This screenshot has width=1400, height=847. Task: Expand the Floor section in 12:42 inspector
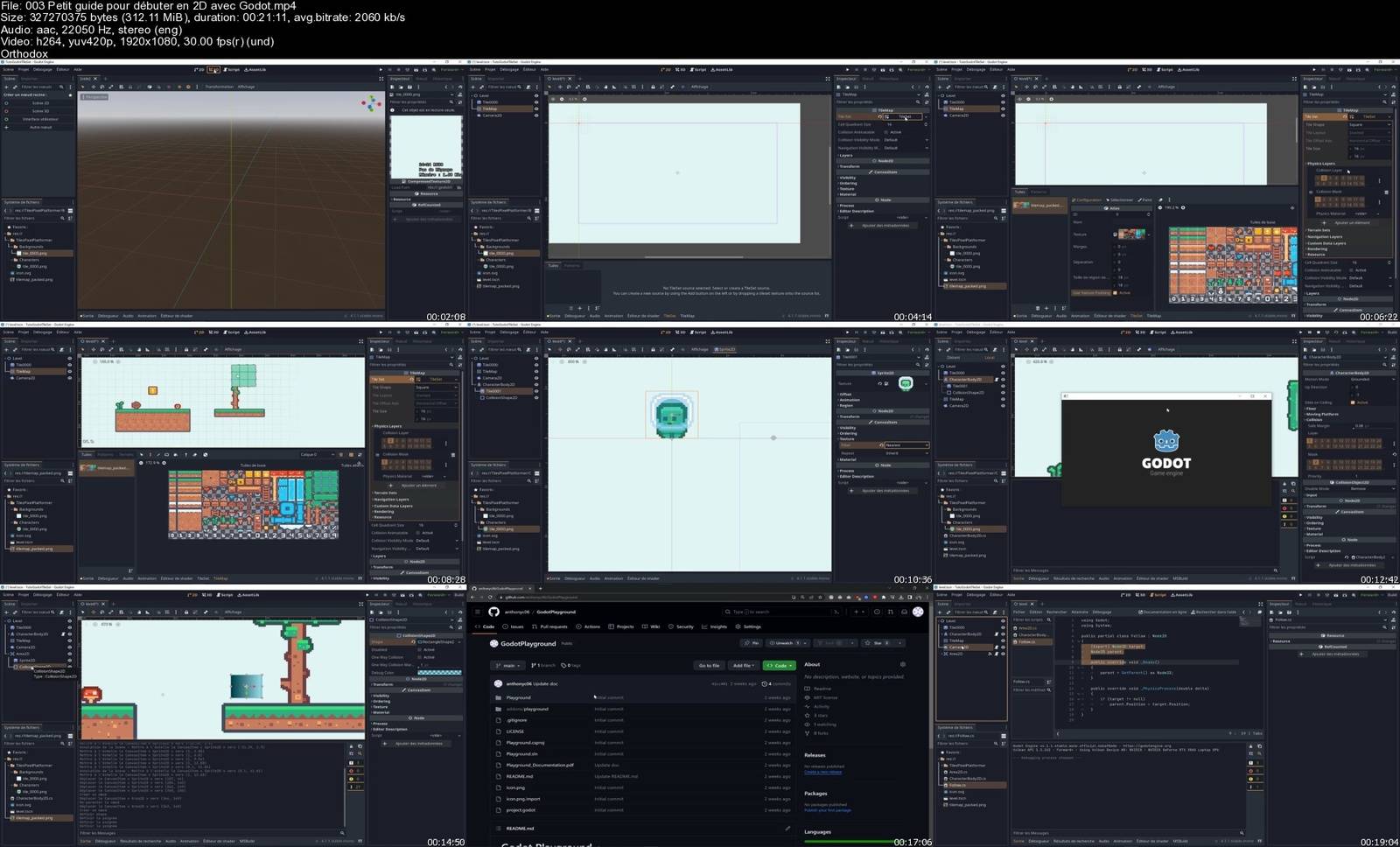[x=1311, y=409]
